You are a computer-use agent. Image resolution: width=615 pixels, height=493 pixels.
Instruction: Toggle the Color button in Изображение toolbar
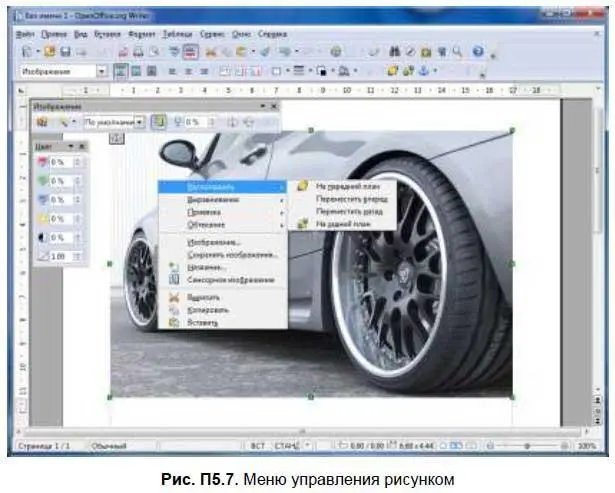[158, 122]
